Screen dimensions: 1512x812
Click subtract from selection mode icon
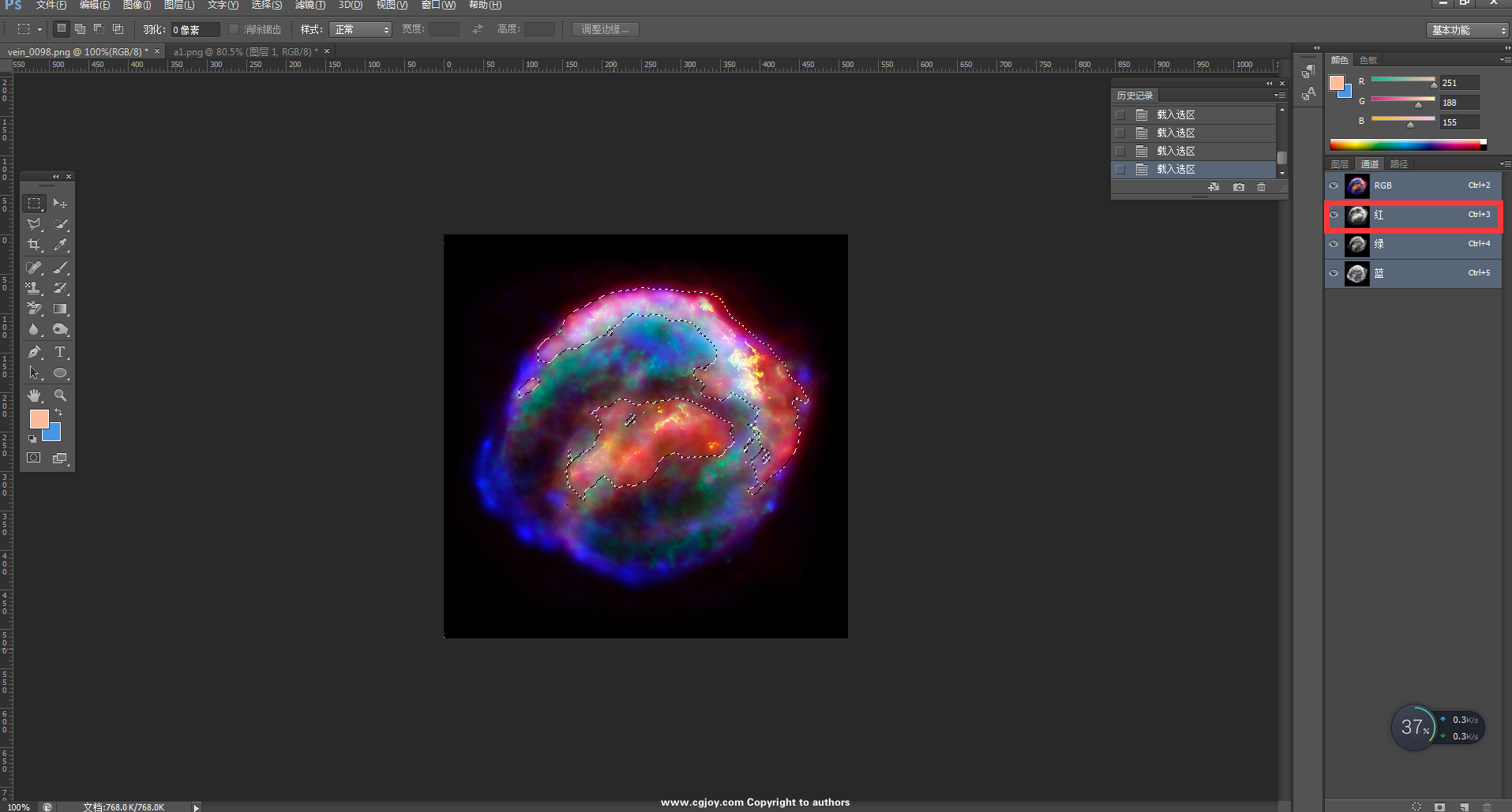tap(99, 29)
